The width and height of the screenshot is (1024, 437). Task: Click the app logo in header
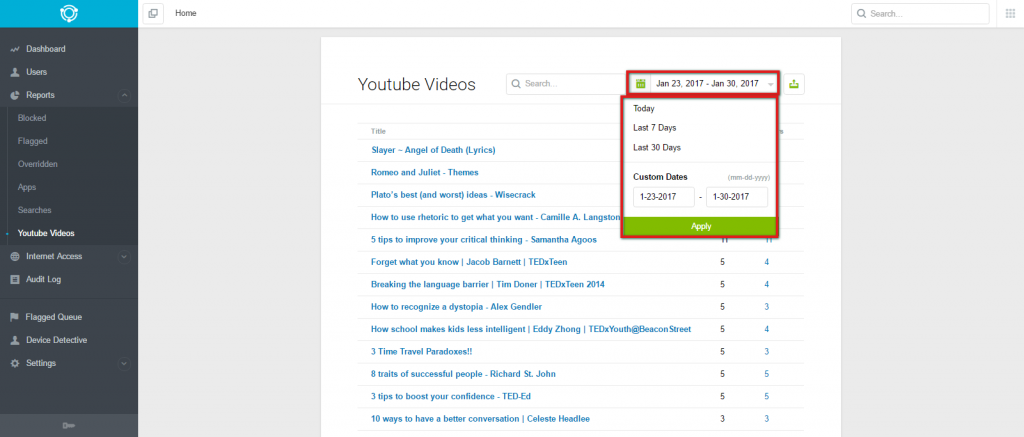click(x=69, y=13)
